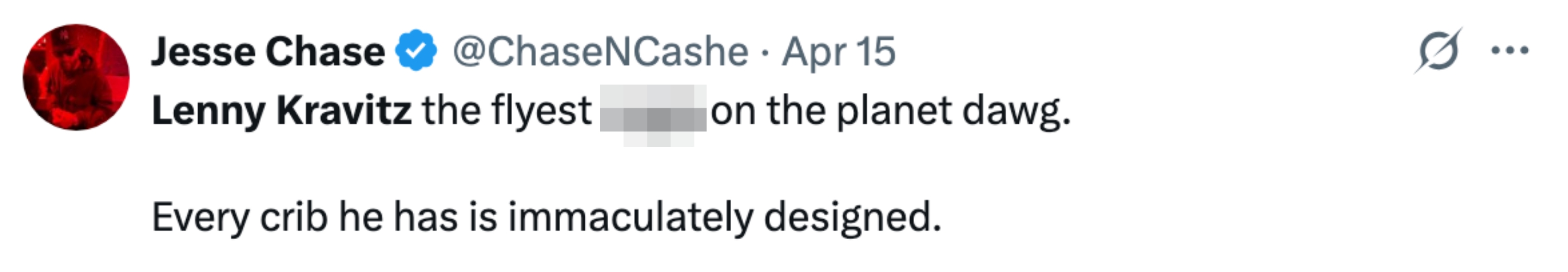Click the Apr 15 post timestamp
This screenshot has width=1568, height=272.
pos(839,52)
